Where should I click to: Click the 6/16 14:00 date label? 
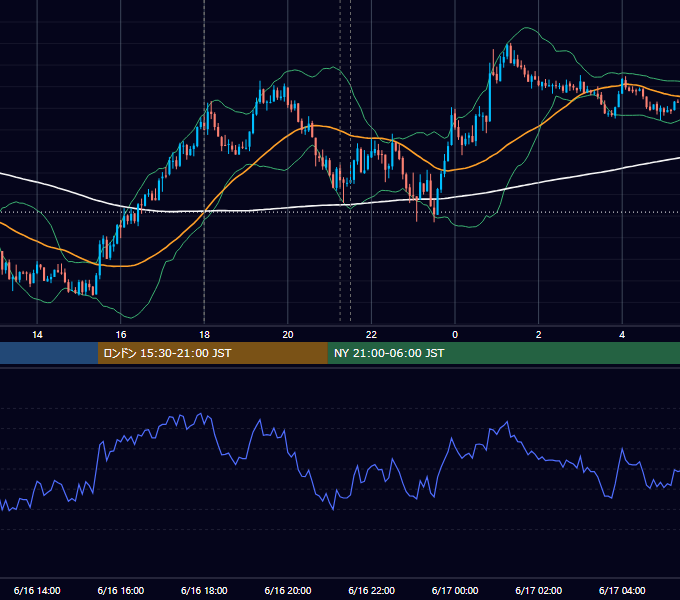(x=37, y=590)
